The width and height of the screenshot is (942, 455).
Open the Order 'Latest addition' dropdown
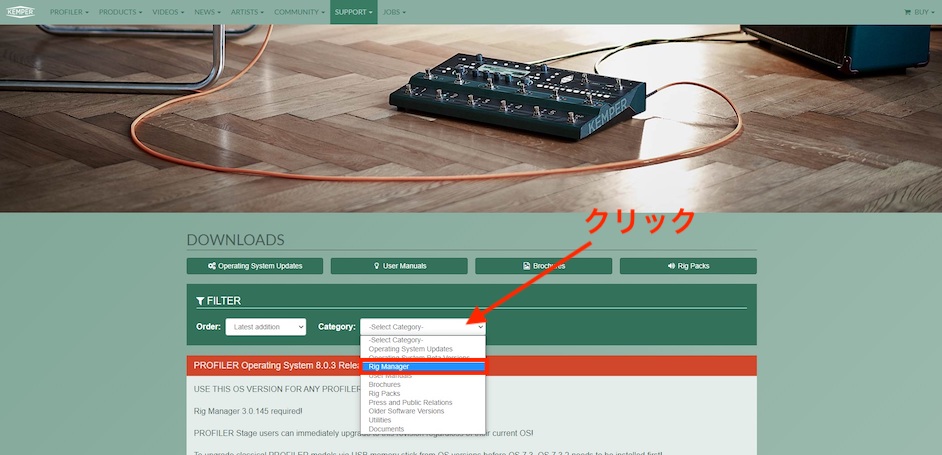coord(266,327)
